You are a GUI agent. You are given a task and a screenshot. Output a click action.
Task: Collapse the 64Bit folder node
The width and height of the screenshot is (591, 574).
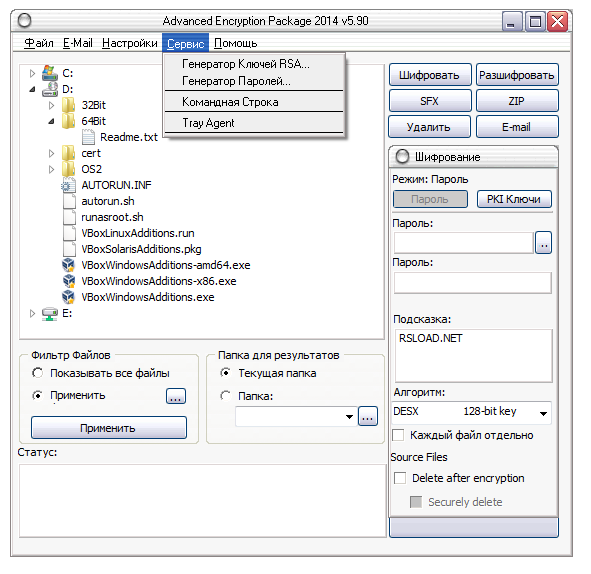(51, 121)
